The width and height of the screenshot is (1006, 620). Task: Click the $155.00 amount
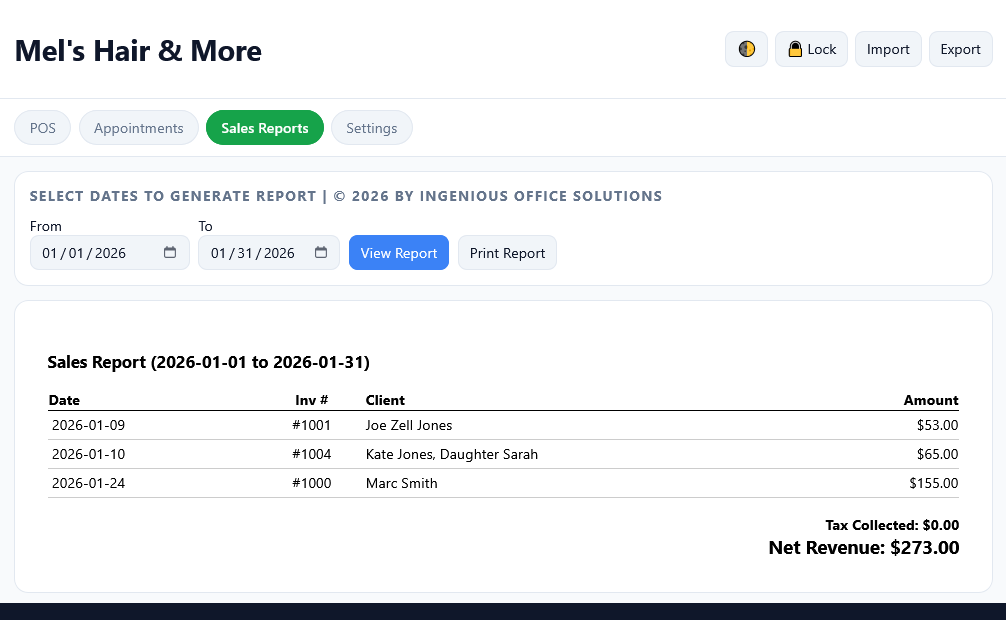(934, 483)
